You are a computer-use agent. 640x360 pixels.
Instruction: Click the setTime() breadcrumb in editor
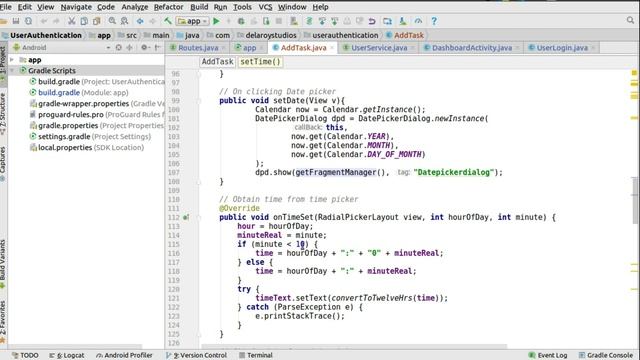point(260,62)
